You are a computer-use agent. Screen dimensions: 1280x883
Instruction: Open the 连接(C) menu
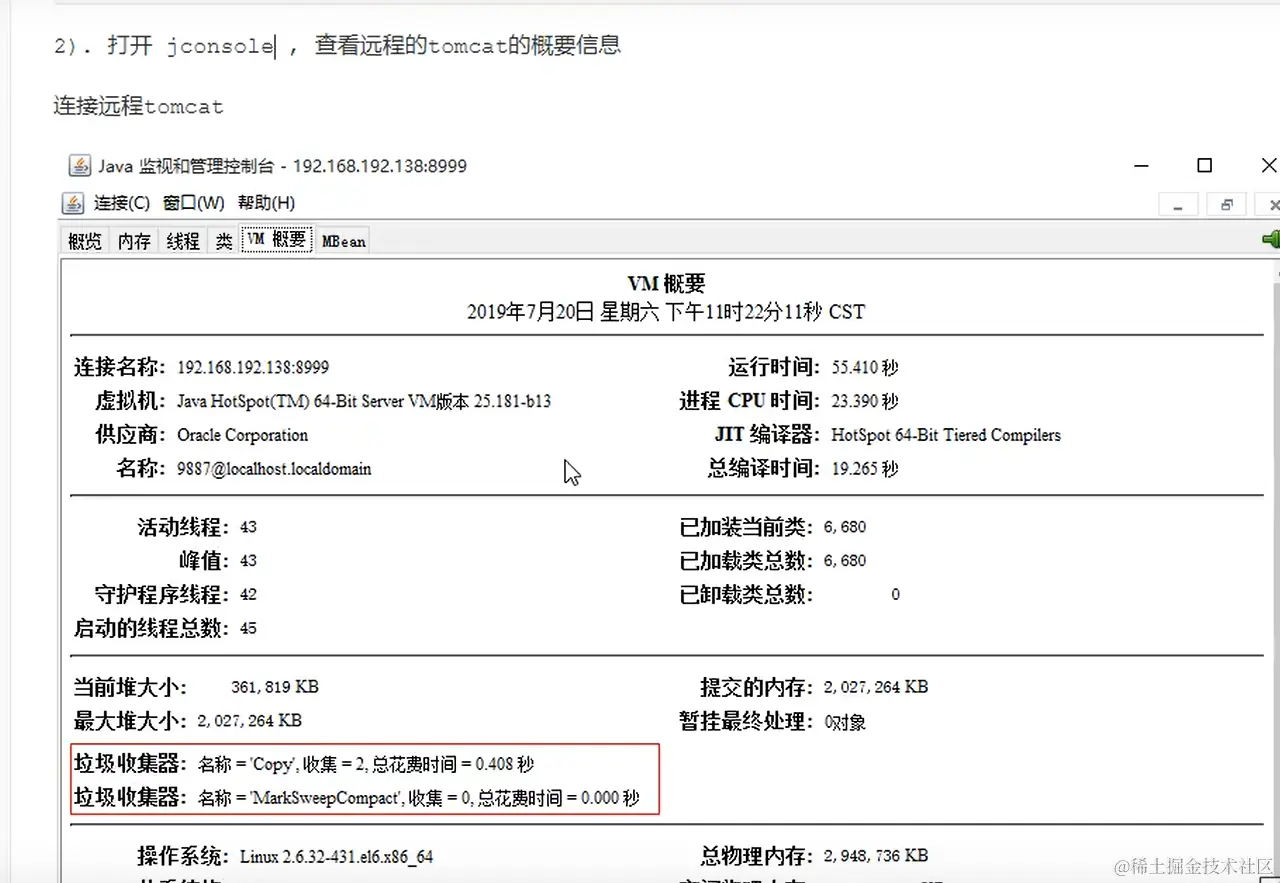(x=122, y=203)
